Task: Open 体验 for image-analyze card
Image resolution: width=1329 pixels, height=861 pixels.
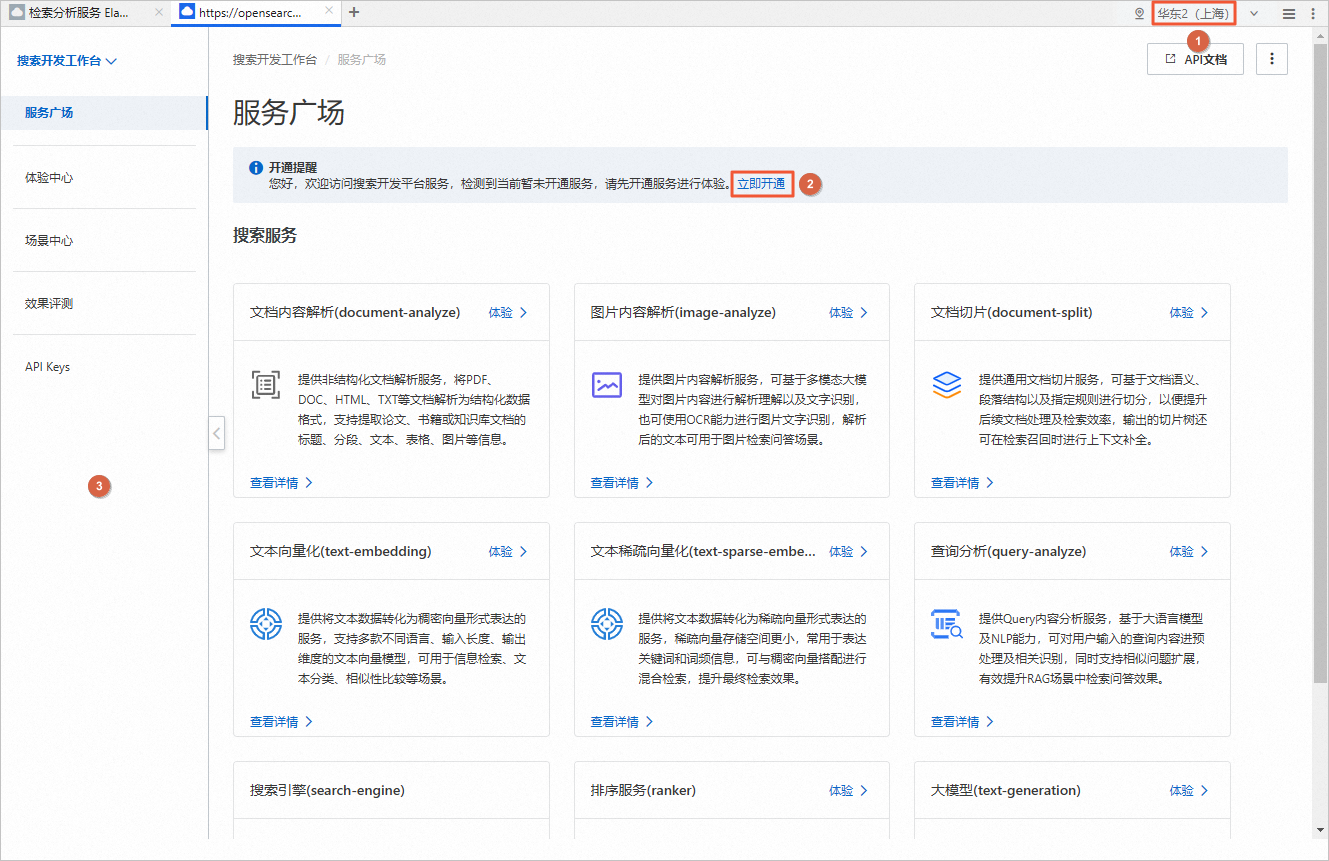Action: point(849,313)
